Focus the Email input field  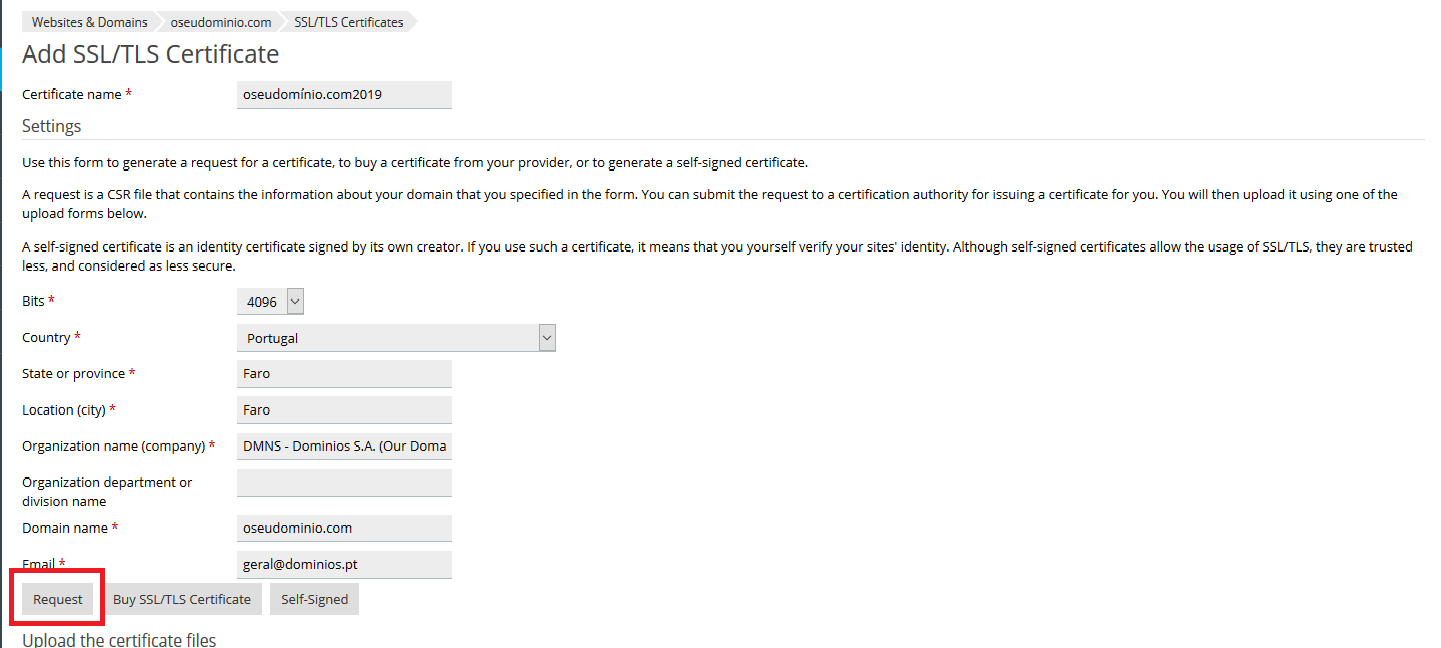click(344, 564)
